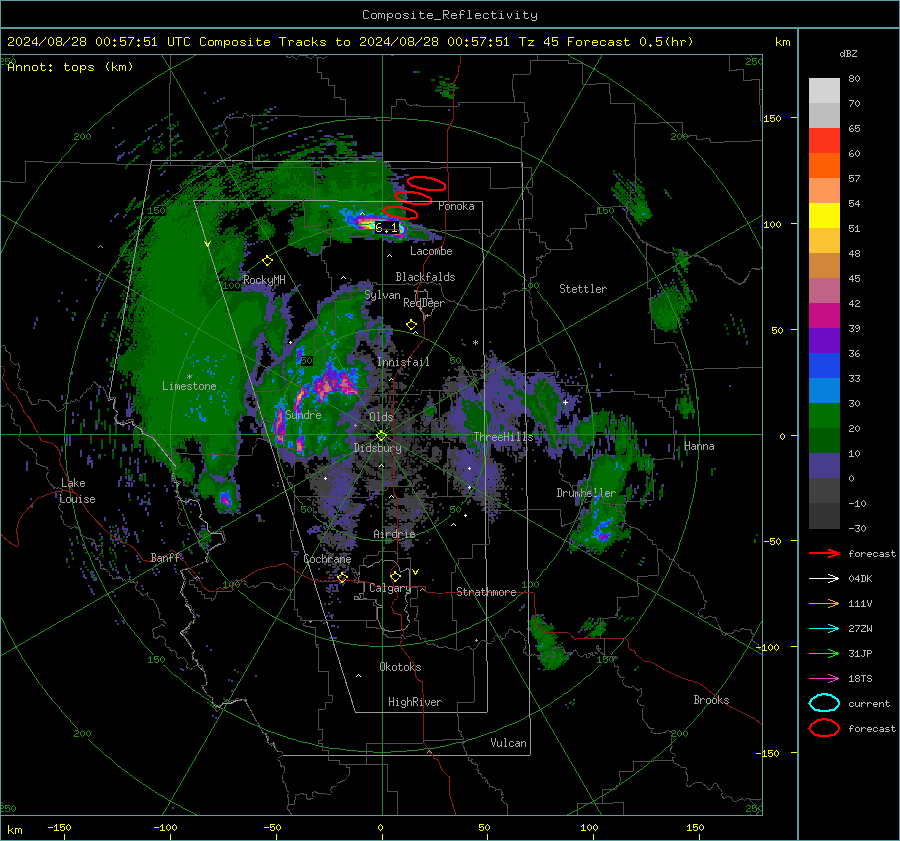Click the RedDeer city label

click(424, 303)
